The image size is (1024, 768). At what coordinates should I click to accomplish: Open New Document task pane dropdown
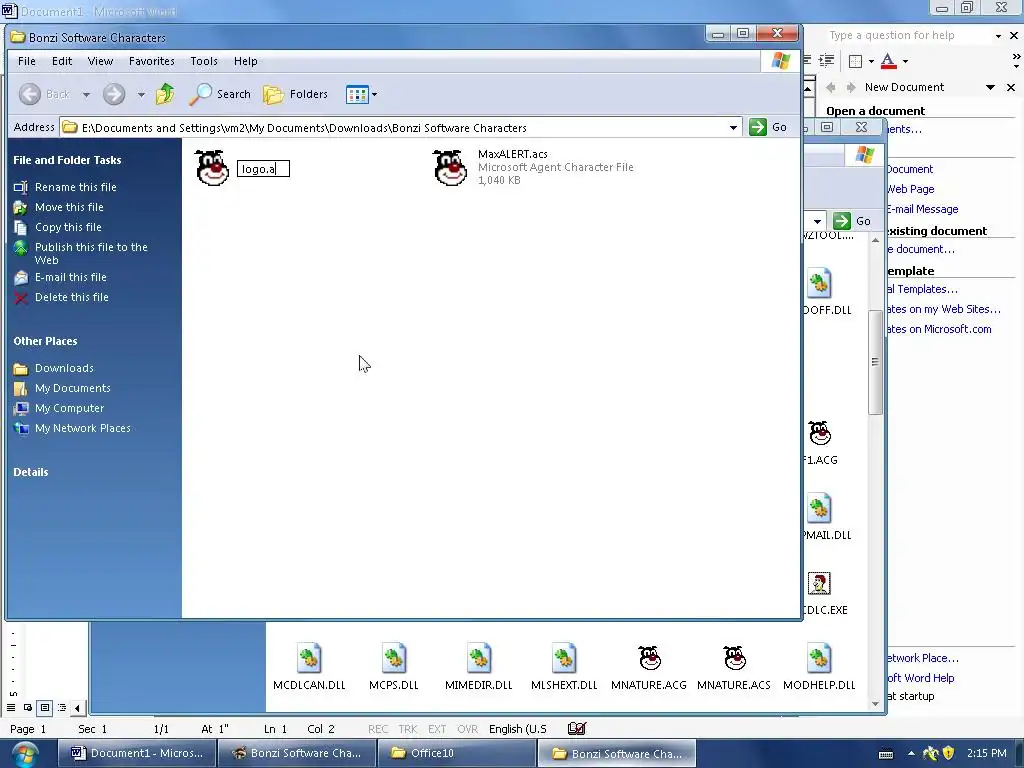990,87
